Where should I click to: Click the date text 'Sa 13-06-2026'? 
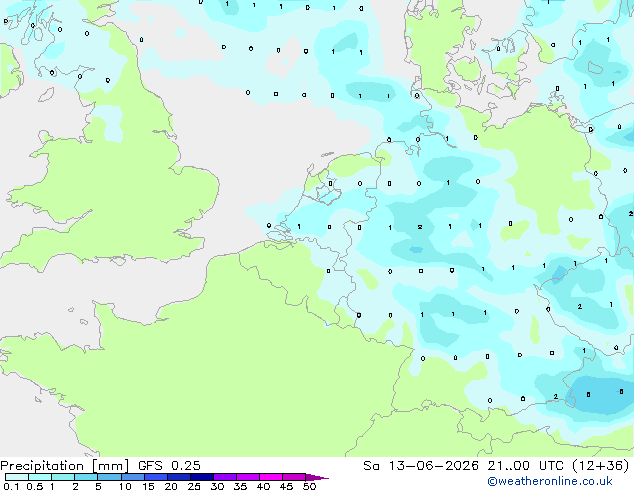pyautogui.click(x=421, y=466)
